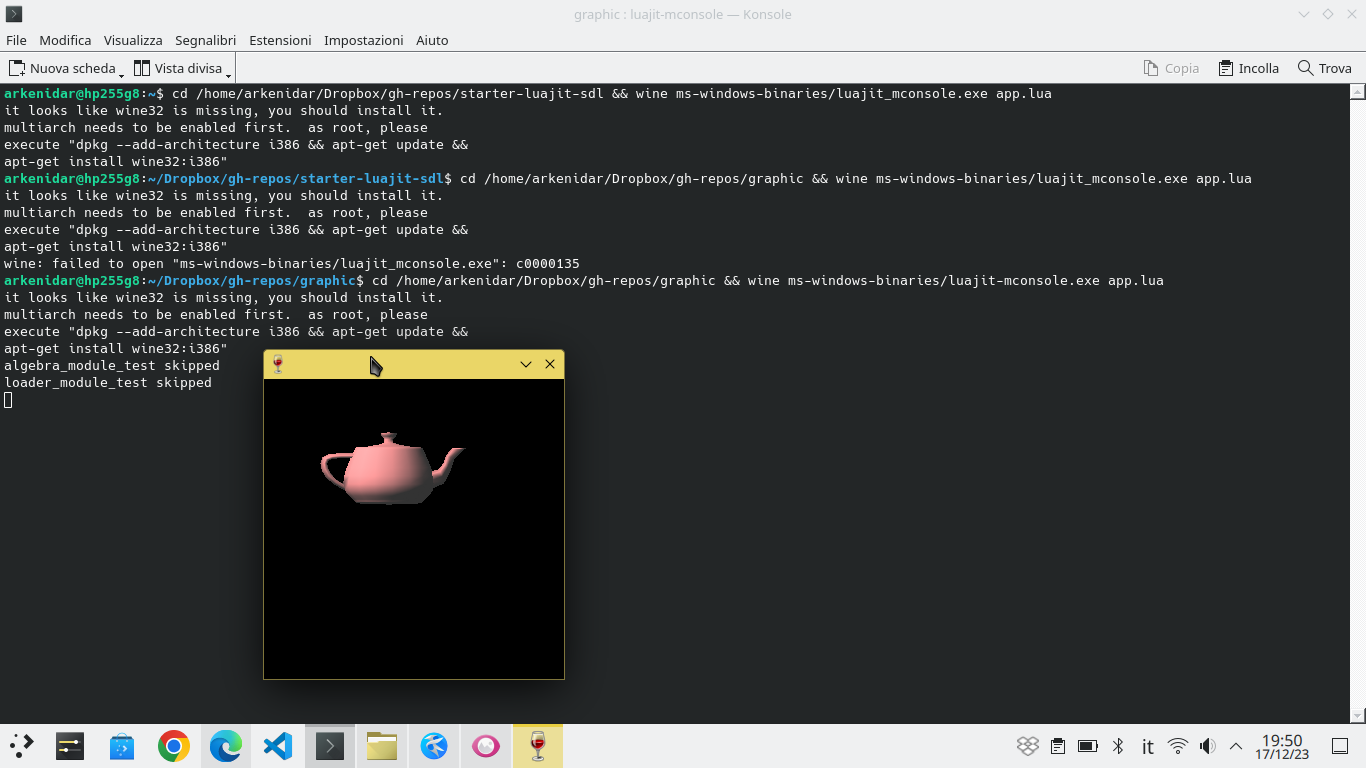This screenshot has width=1366, height=768.
Task: Open the KDE application launcher
Action: pyautogui.click(x=22, y=746)
